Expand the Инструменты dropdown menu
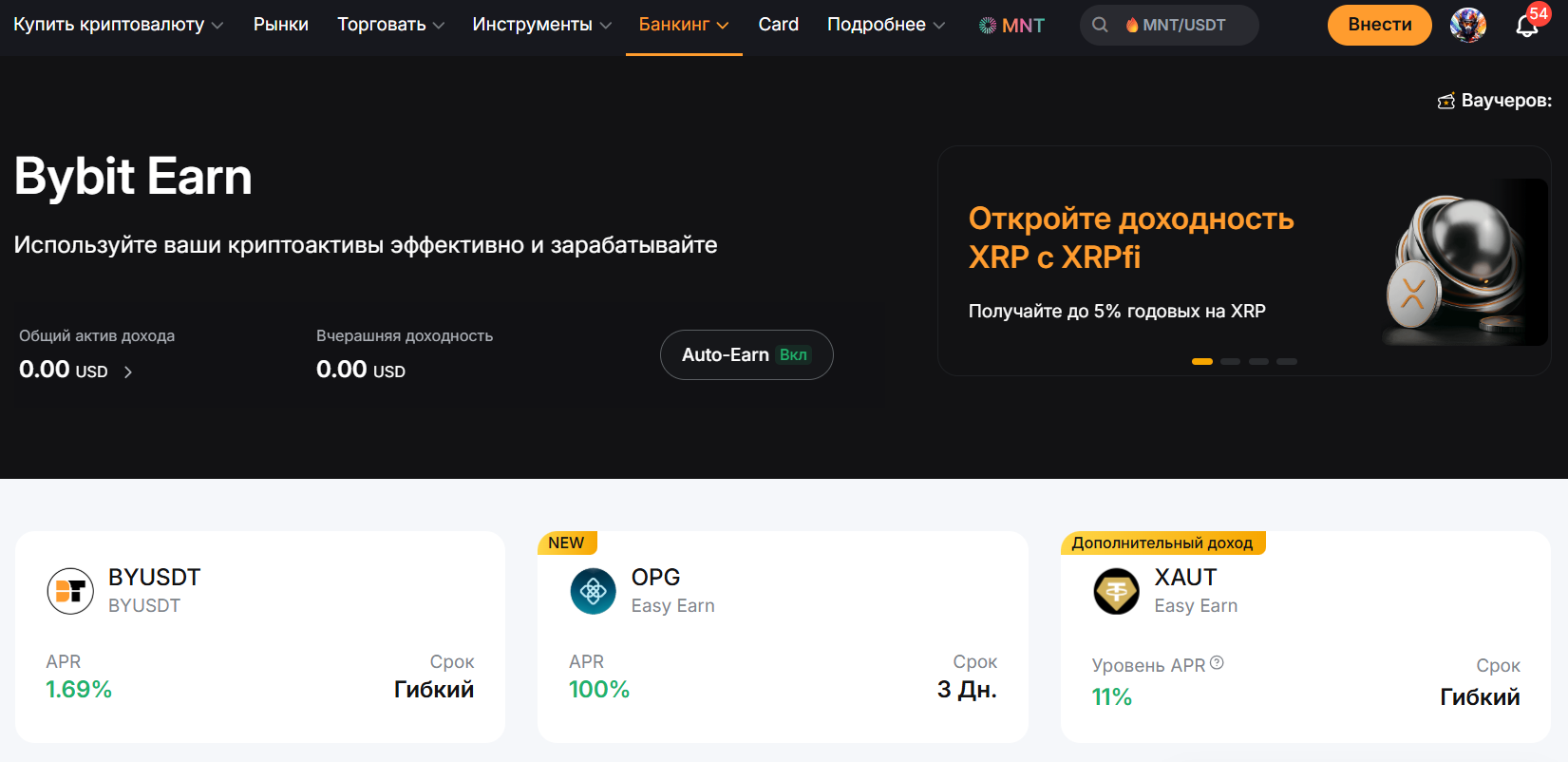 coord(542,25)
